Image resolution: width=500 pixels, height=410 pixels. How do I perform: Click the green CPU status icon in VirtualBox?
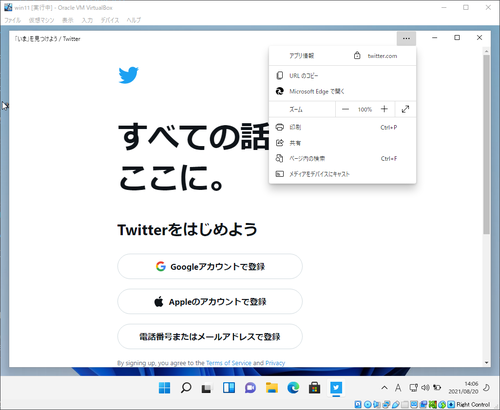(x=433, y=404)
